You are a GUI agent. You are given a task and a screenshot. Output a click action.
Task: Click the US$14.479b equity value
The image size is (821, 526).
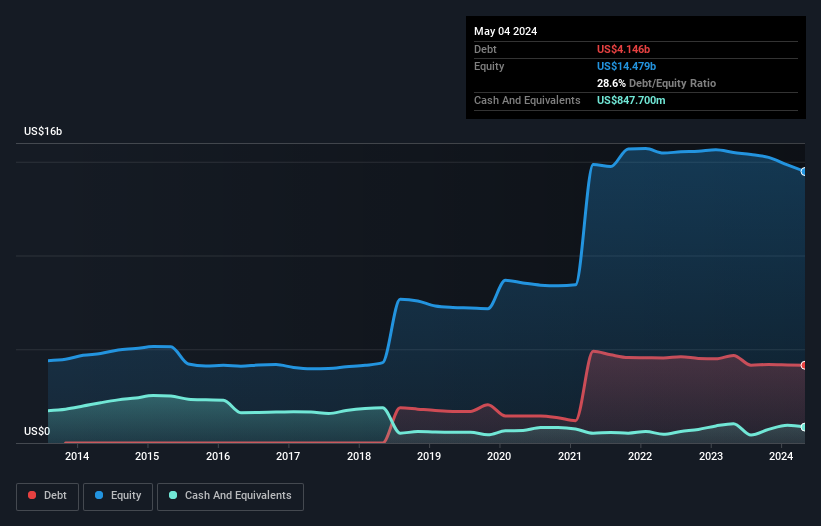626,66
